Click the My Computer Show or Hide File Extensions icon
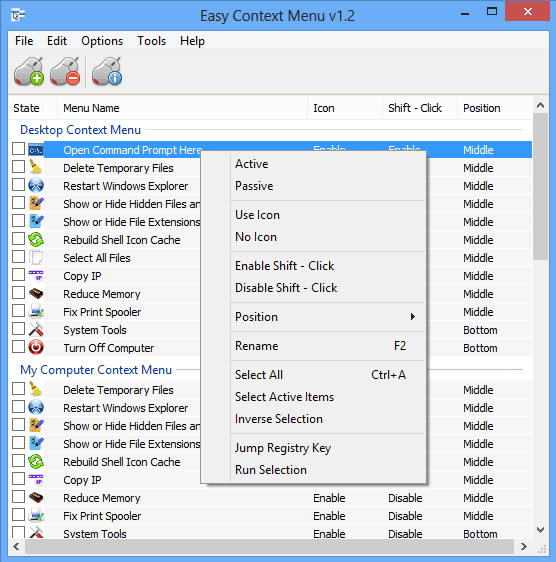 (36, 443)
